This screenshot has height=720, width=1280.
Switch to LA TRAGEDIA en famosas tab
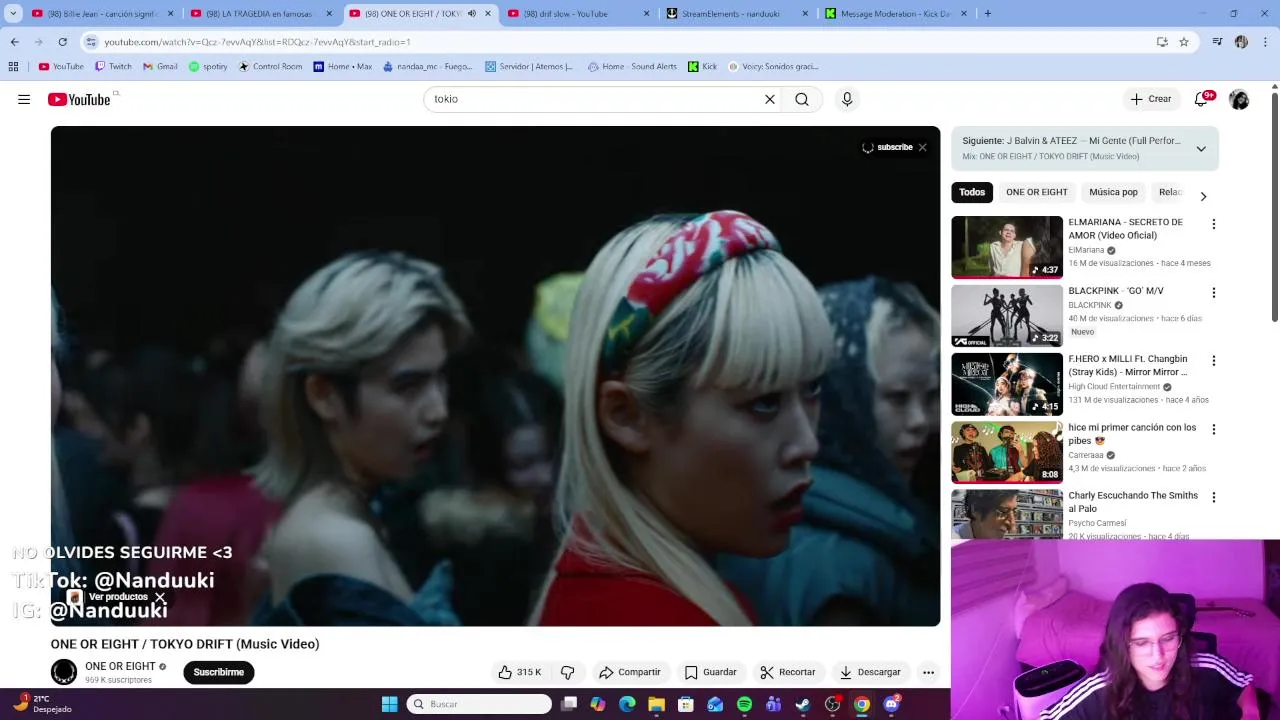pyautogui.click(x=260, y=14)
